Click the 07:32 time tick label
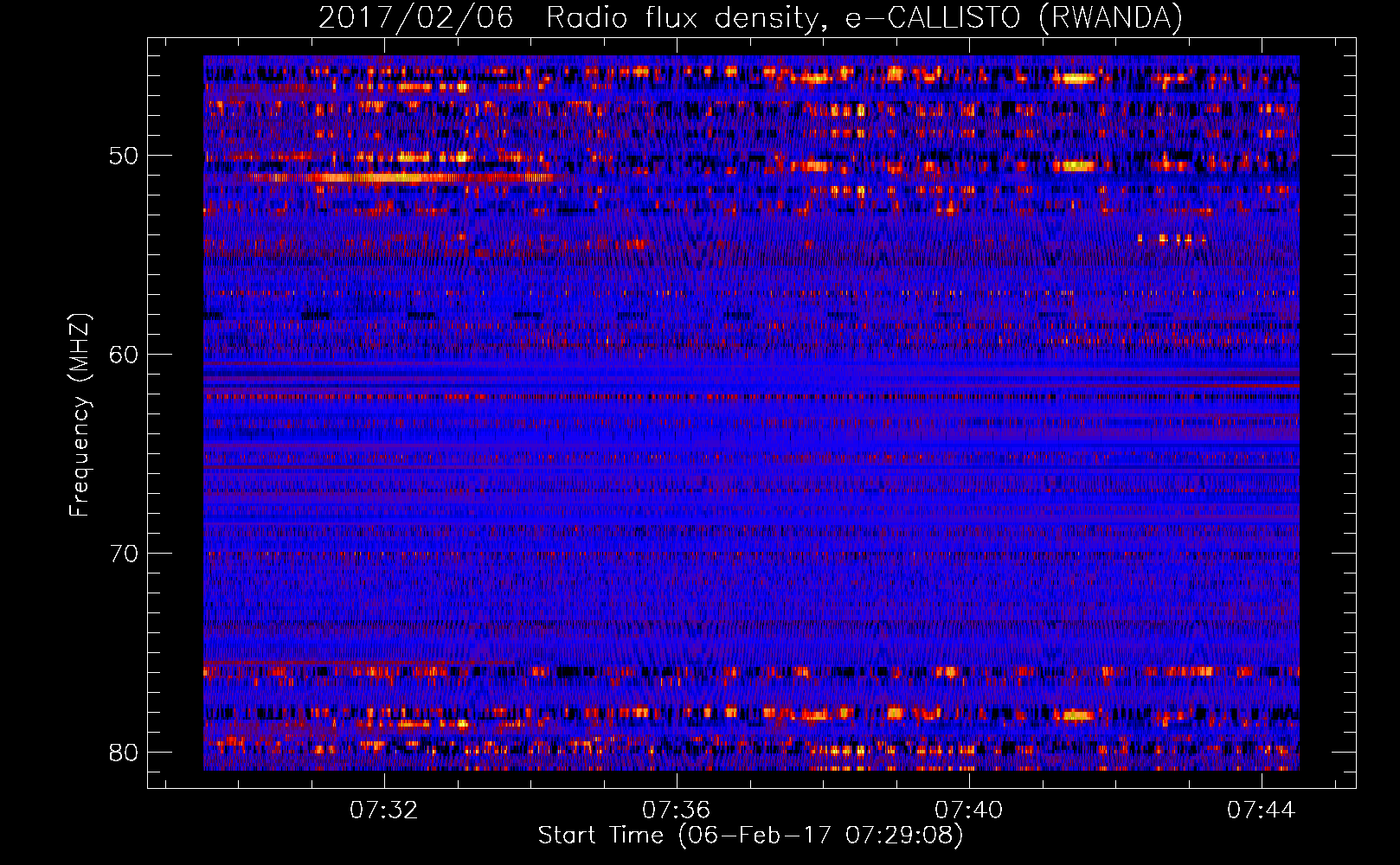1400x865 pixels. point(383,810)
